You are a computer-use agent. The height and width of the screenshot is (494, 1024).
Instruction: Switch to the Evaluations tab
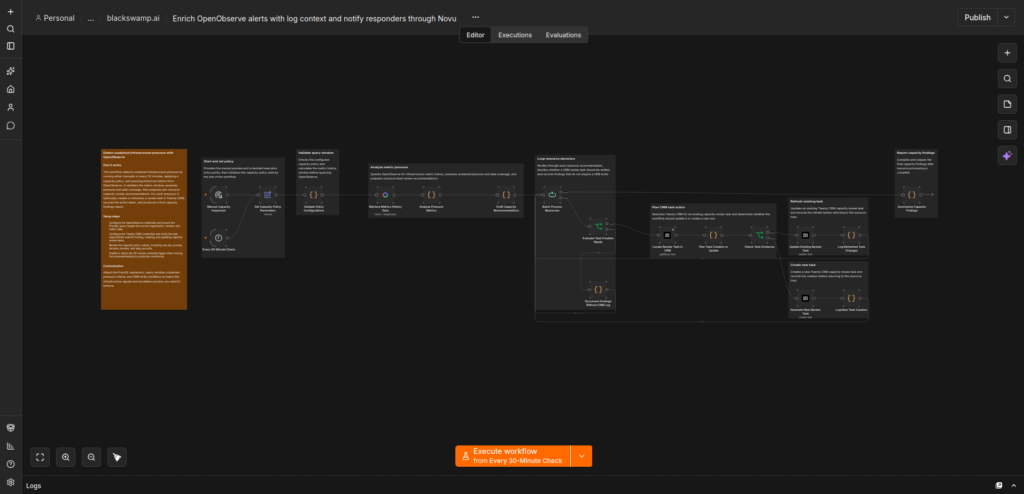(x=563, y=35)
